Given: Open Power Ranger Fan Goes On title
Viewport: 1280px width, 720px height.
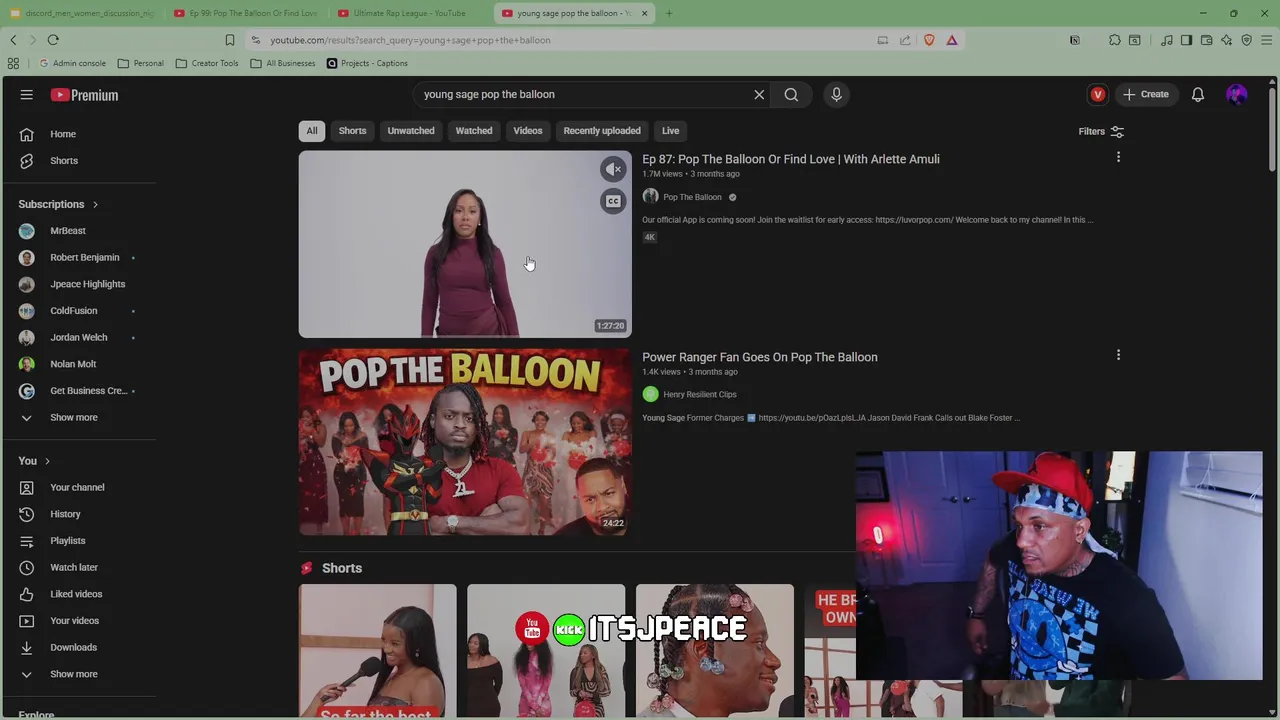Looking at the screenshot, I should 759,357.
